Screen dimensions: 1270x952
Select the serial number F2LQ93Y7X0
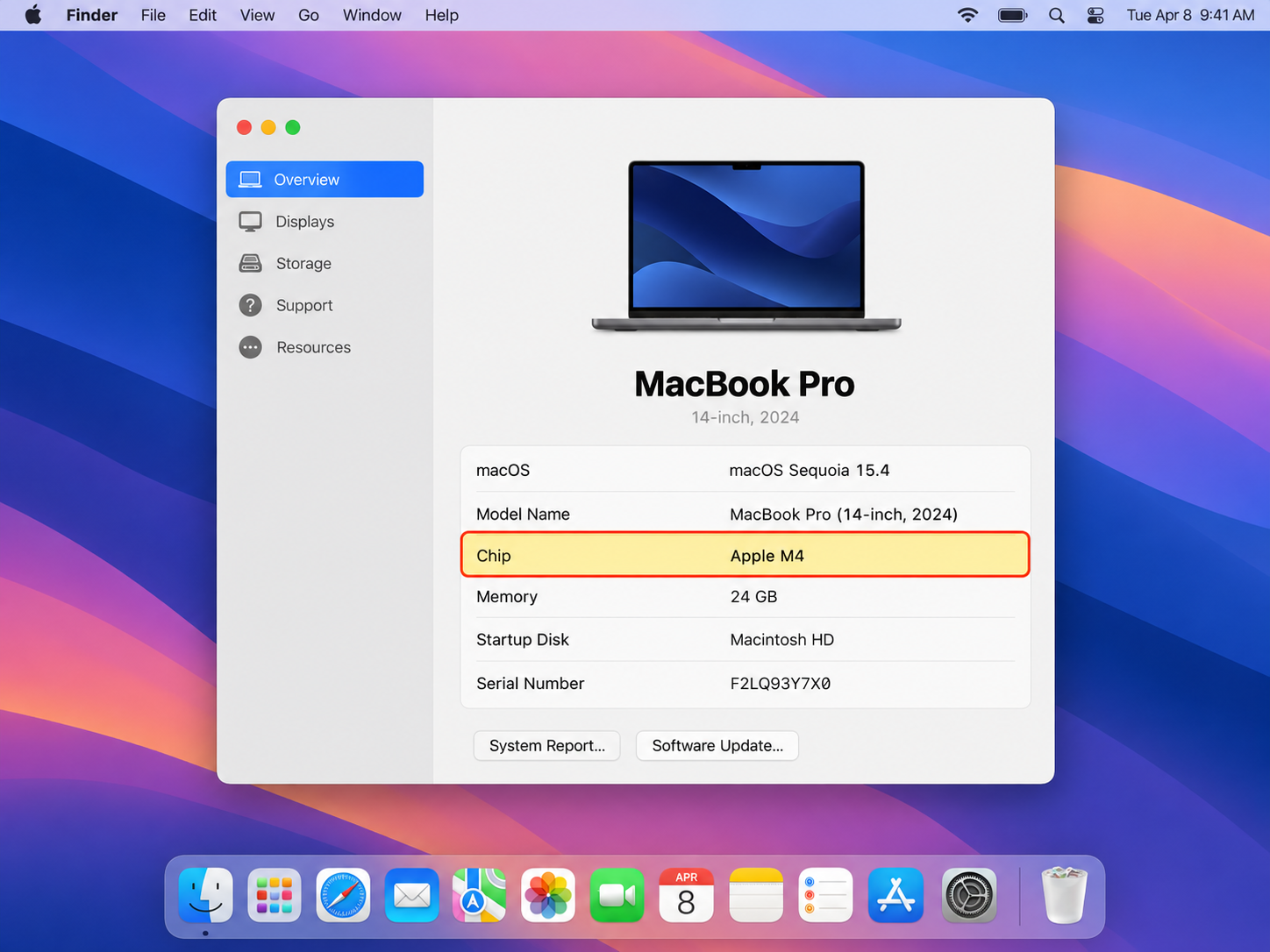(781, 683)
